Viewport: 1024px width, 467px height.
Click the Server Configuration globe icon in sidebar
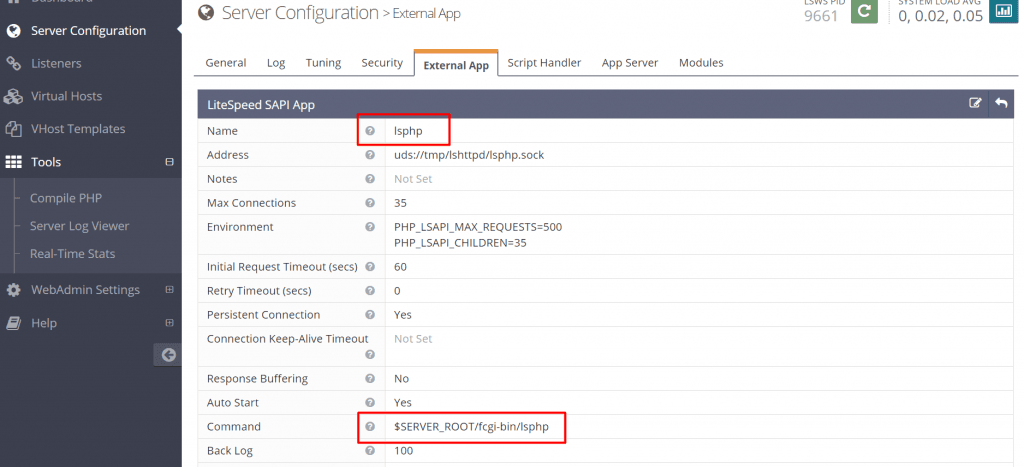(x=13, y=31)
